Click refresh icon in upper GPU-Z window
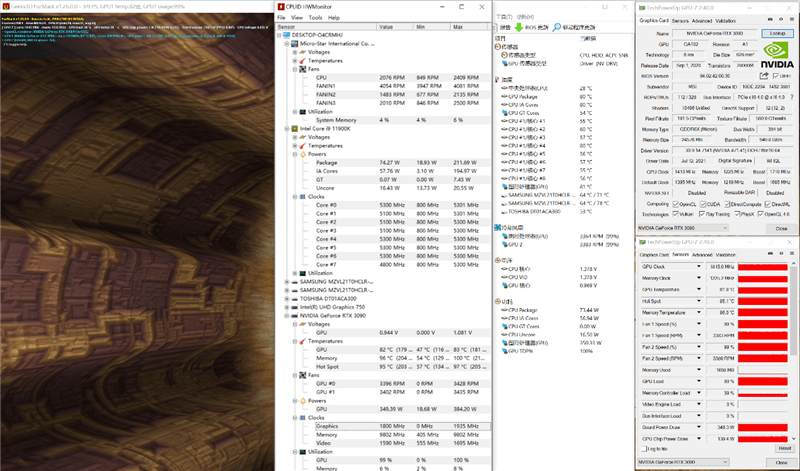 click(x=781, y=20)
